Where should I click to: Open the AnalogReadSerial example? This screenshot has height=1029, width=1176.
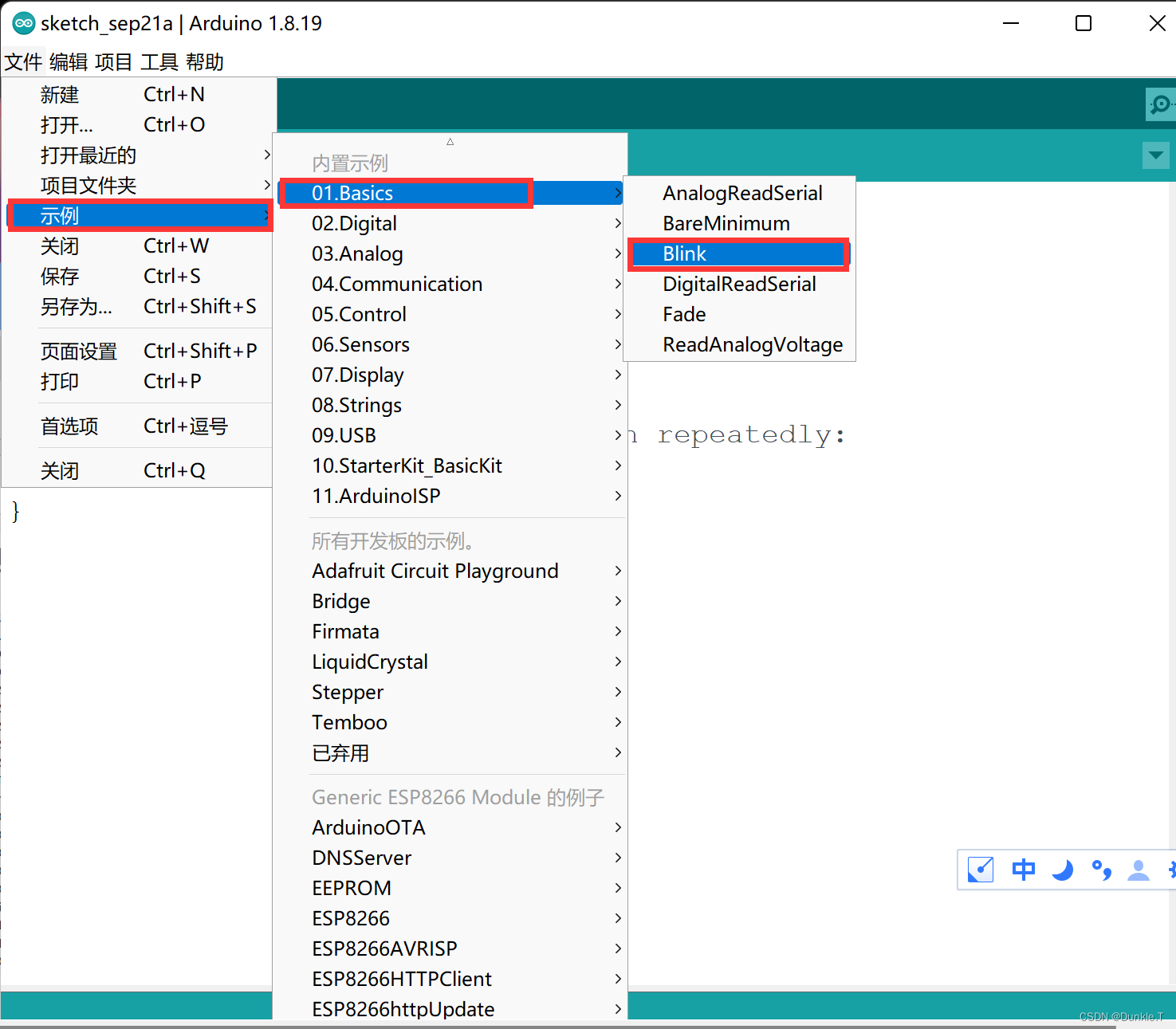(x=740, y=193)
